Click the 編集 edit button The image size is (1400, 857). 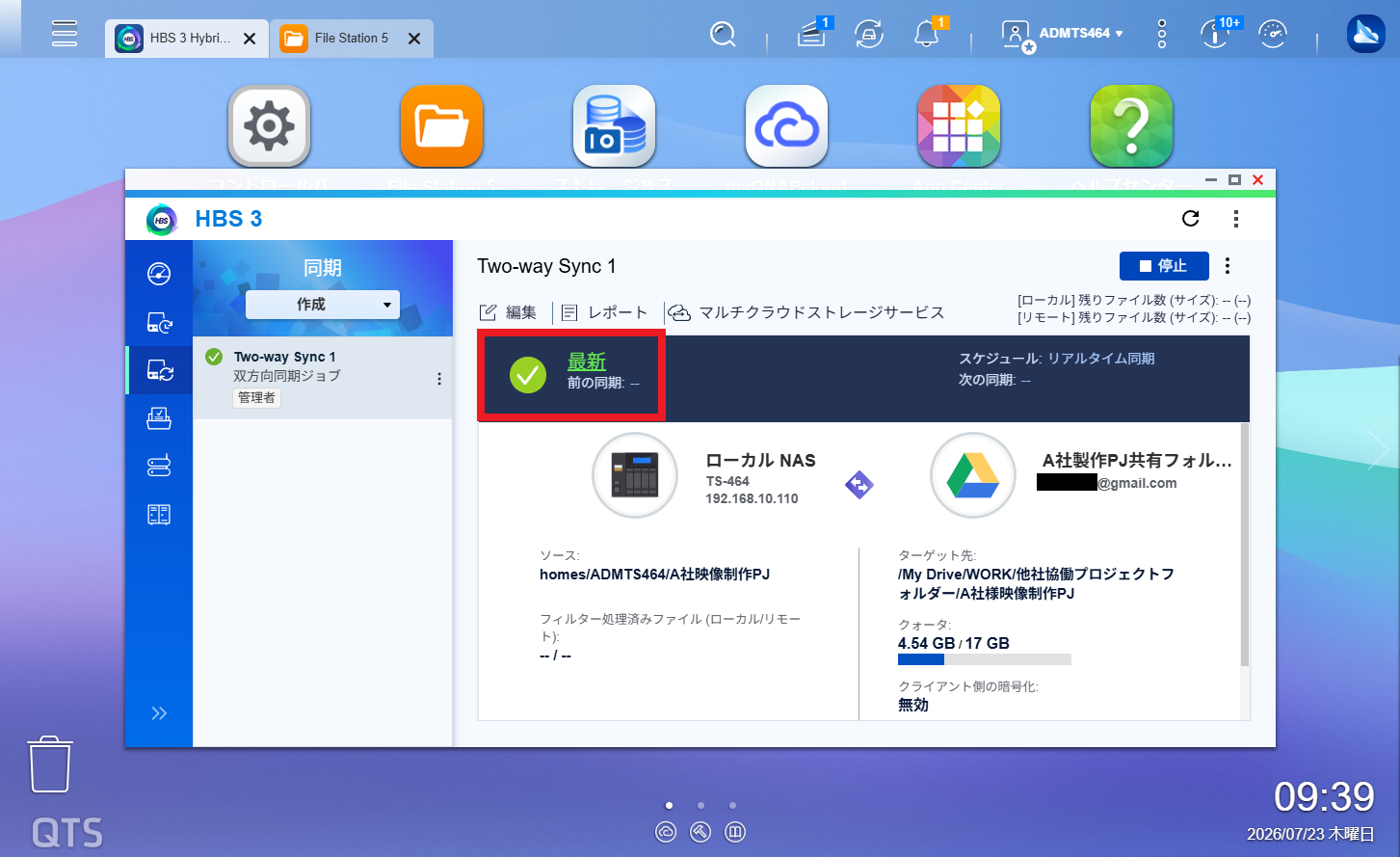[508, 312]
